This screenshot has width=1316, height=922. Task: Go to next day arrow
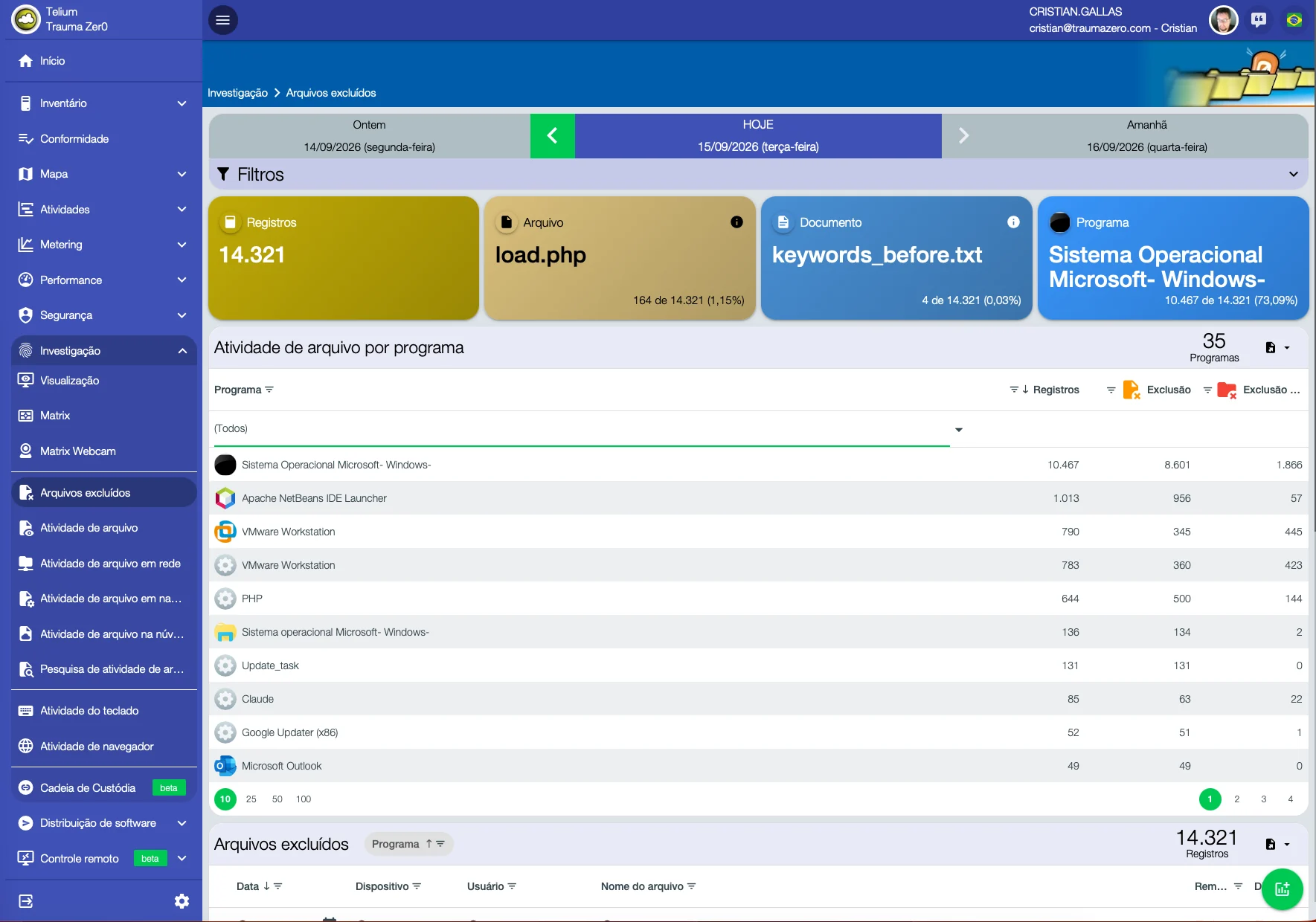963,135
